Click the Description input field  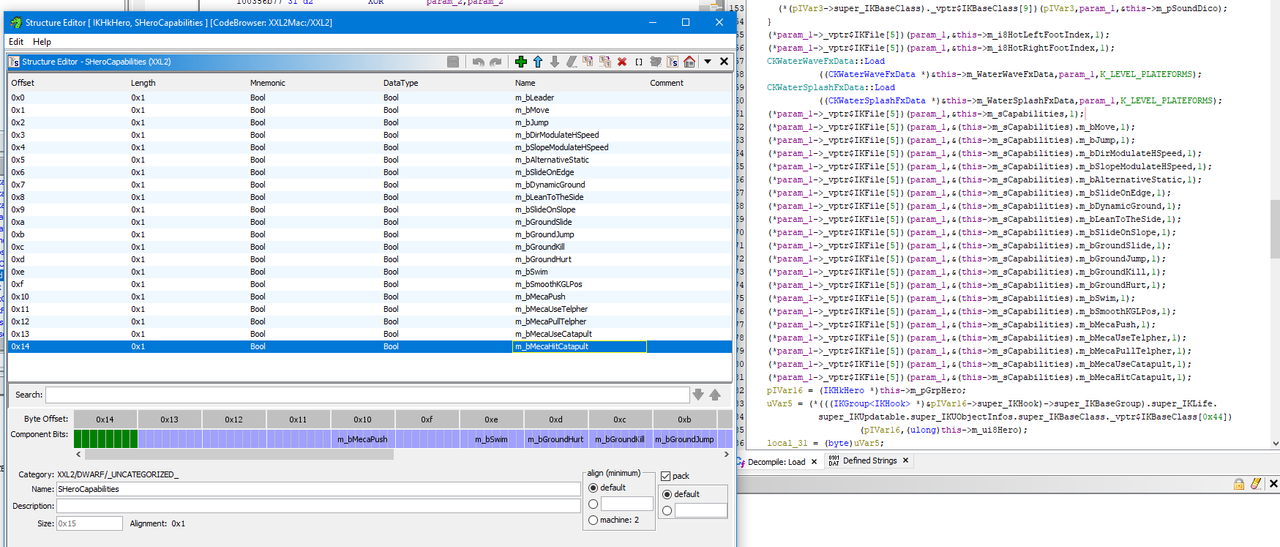pyautogui.click(x=318, y=506)
